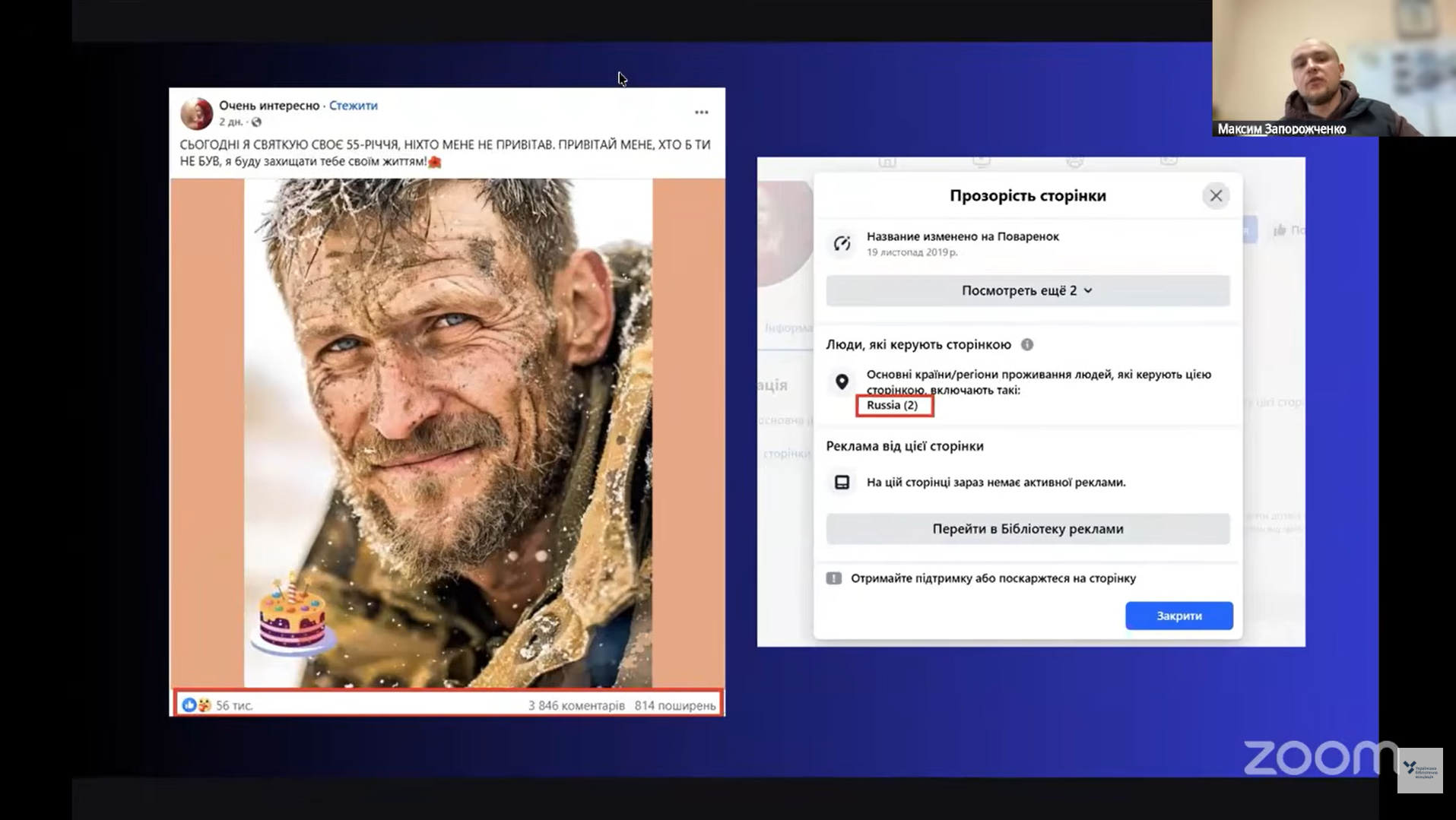The width and height of the screenshot is (1456, 820).
Task: Open 'Перейти в Бібліотеку реклами' button
Action: tap(1027, 529)
